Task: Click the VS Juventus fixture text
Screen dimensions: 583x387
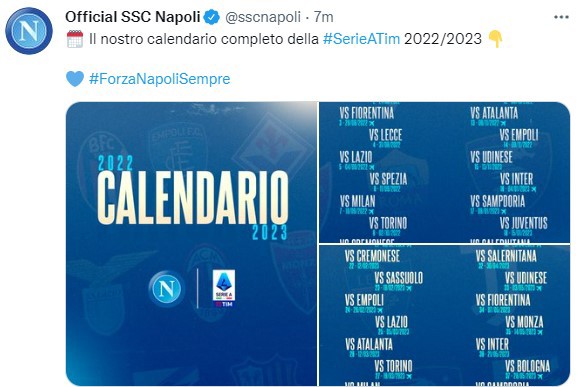Action: tap(524, 223)
